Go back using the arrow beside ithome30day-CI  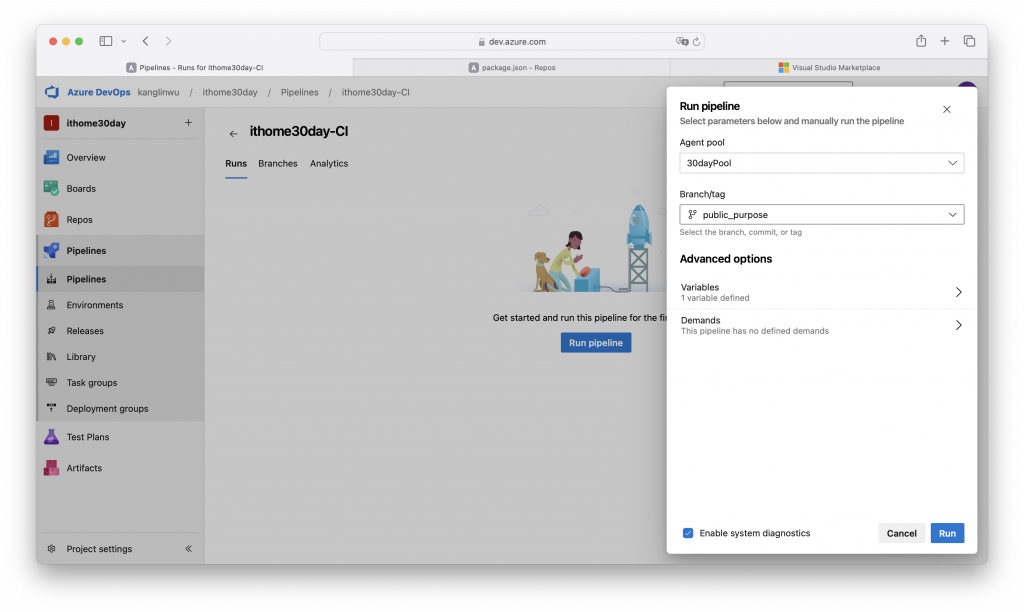(x=233, y=133)
